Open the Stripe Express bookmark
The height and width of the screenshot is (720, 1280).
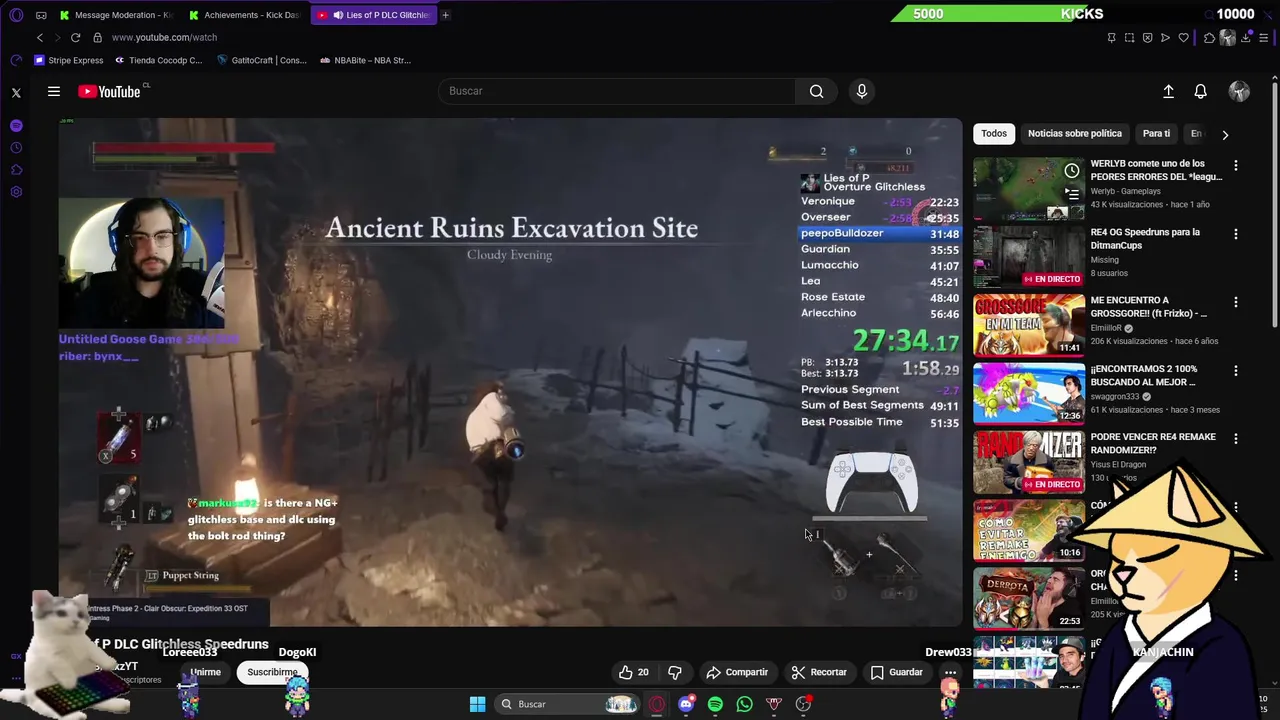click(69, 60)
